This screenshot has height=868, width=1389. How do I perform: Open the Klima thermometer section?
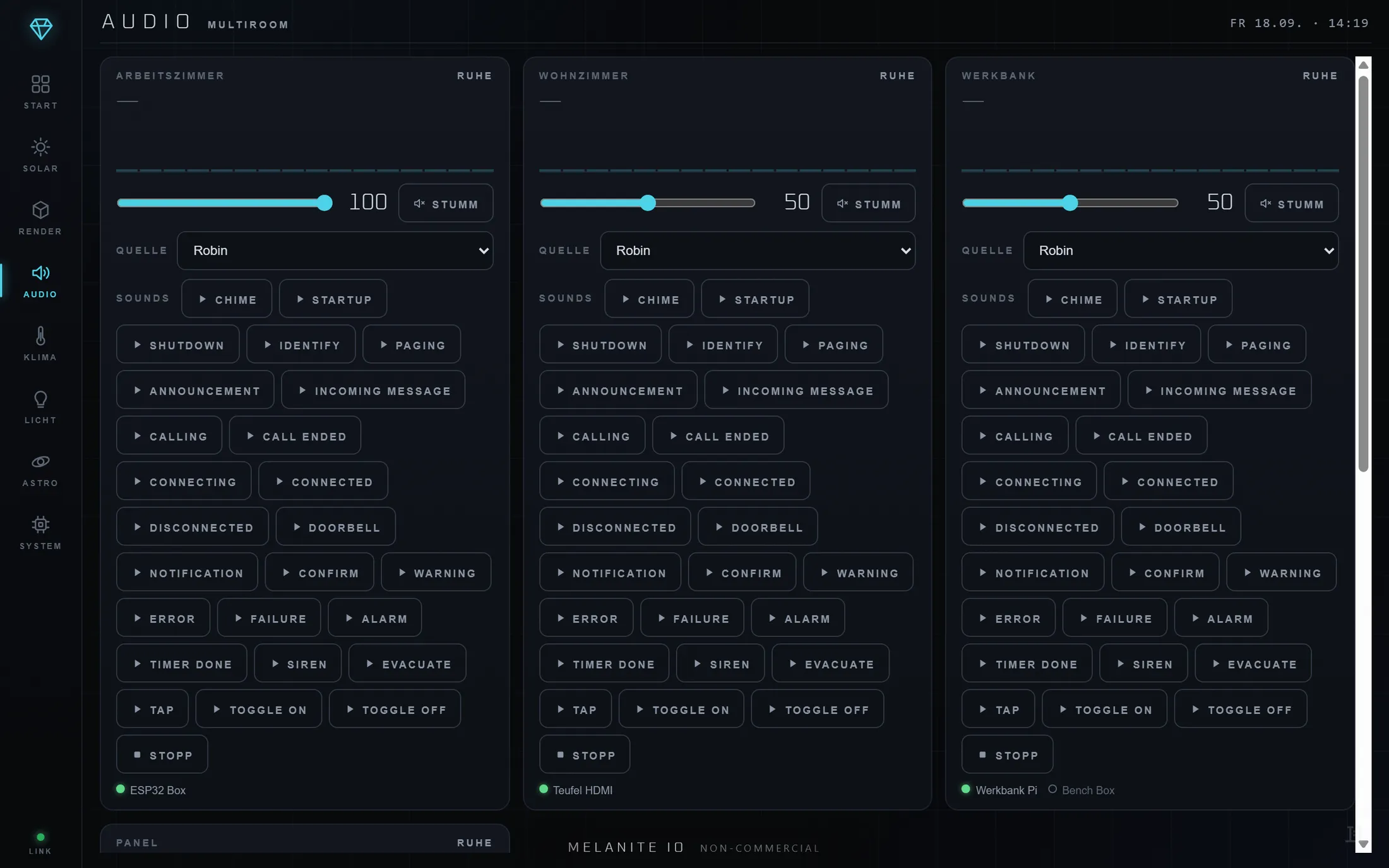(x=40, y=344)
